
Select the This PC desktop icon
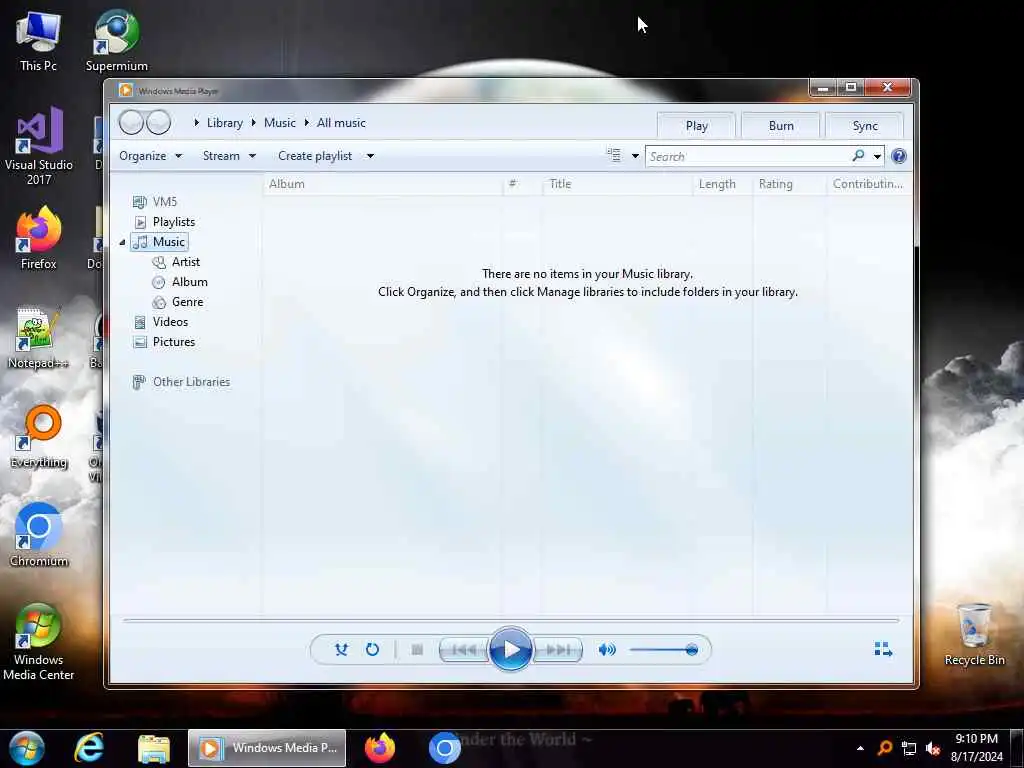click(38, 40)
